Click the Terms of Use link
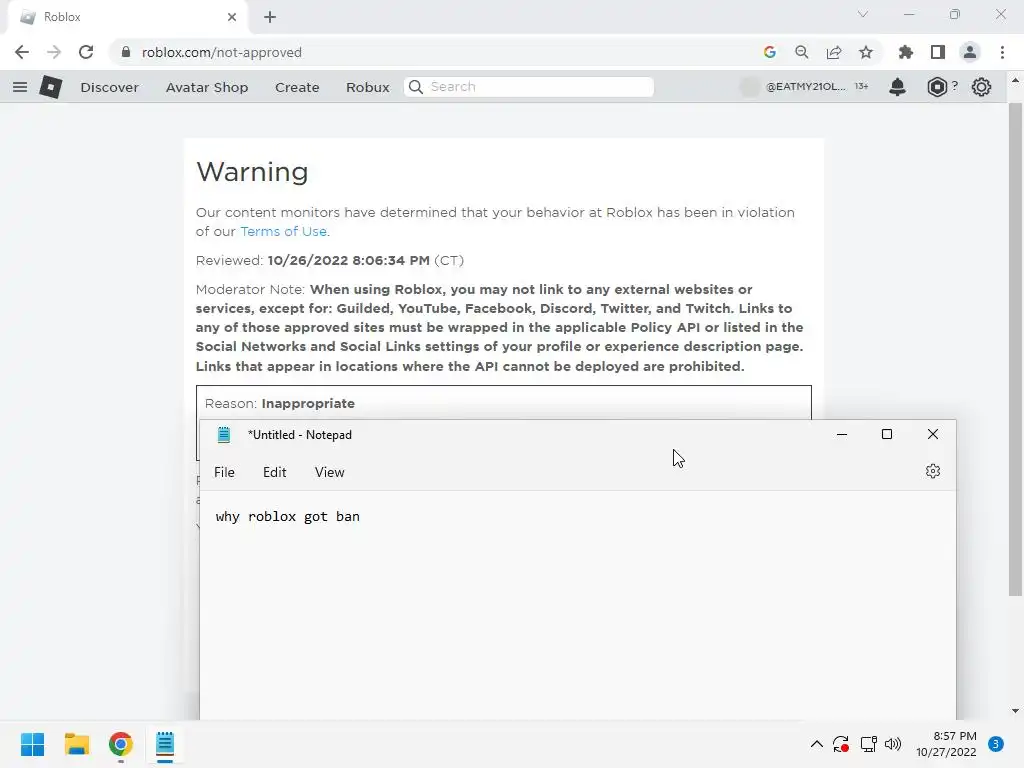Viewport: 1024px width, 768px height. (283, 231)
